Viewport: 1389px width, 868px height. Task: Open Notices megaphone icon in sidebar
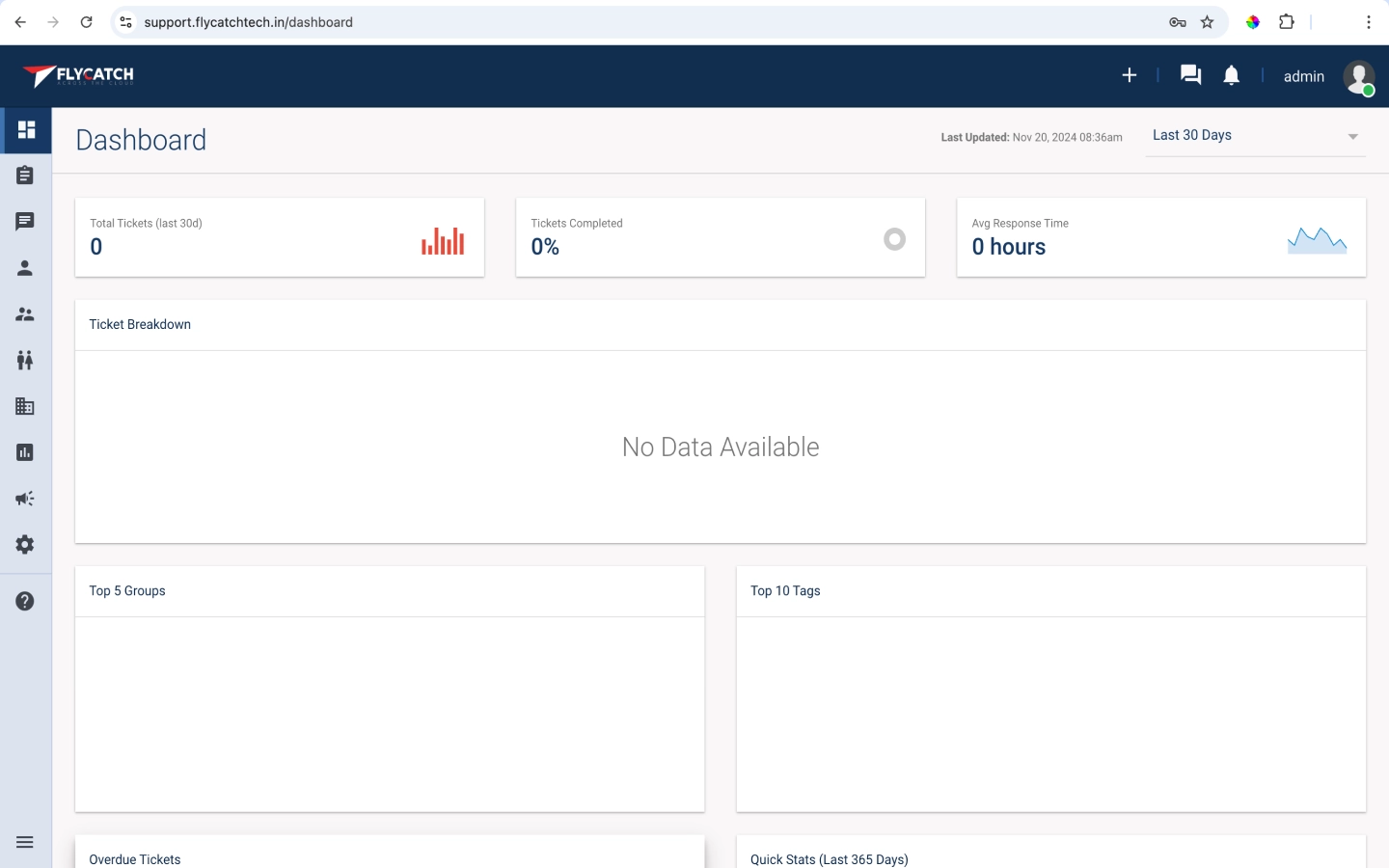coord(25,499)
